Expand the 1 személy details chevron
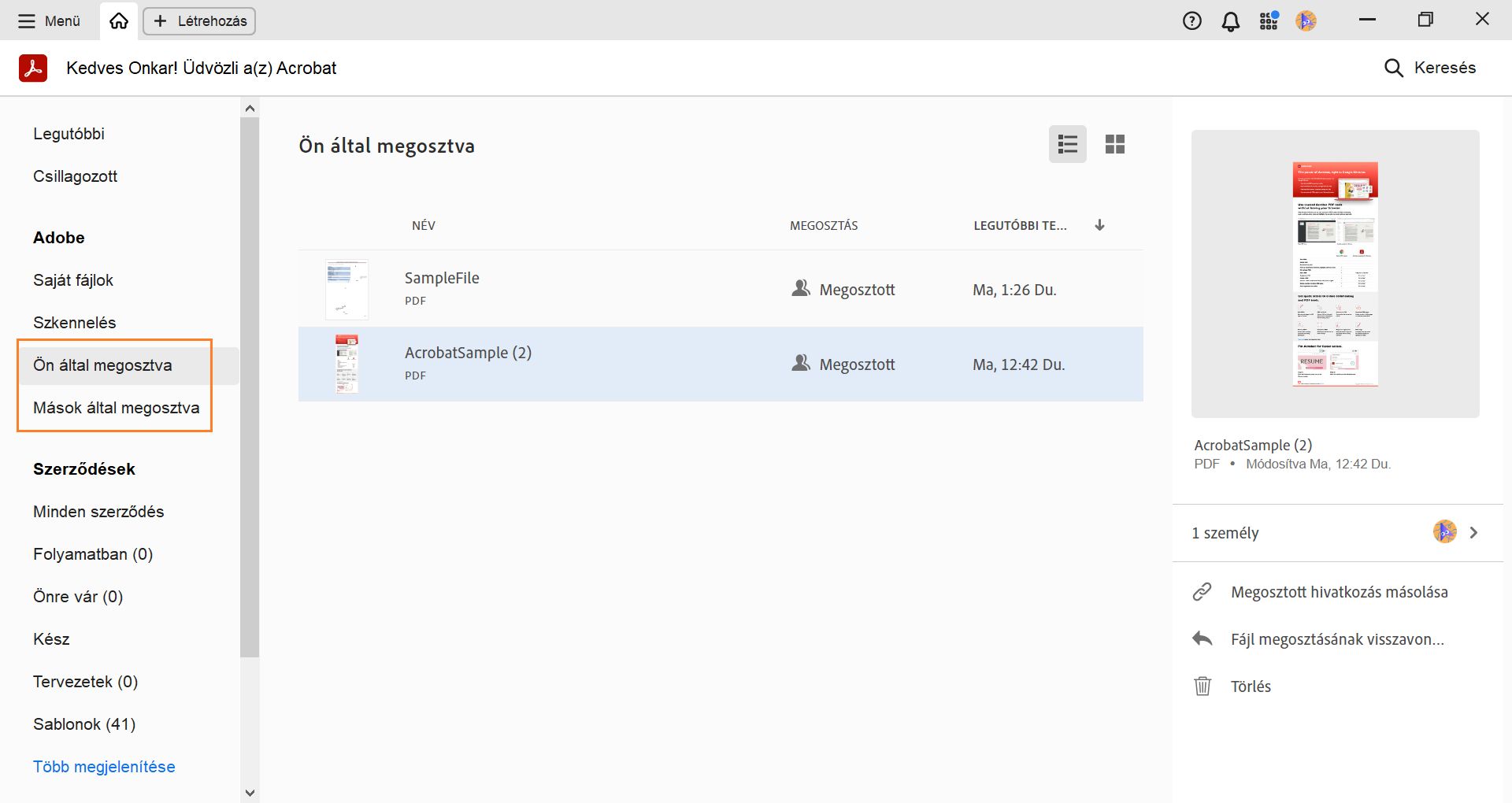Viewport: 1512px width, 803px height. tap(1473, 533)
